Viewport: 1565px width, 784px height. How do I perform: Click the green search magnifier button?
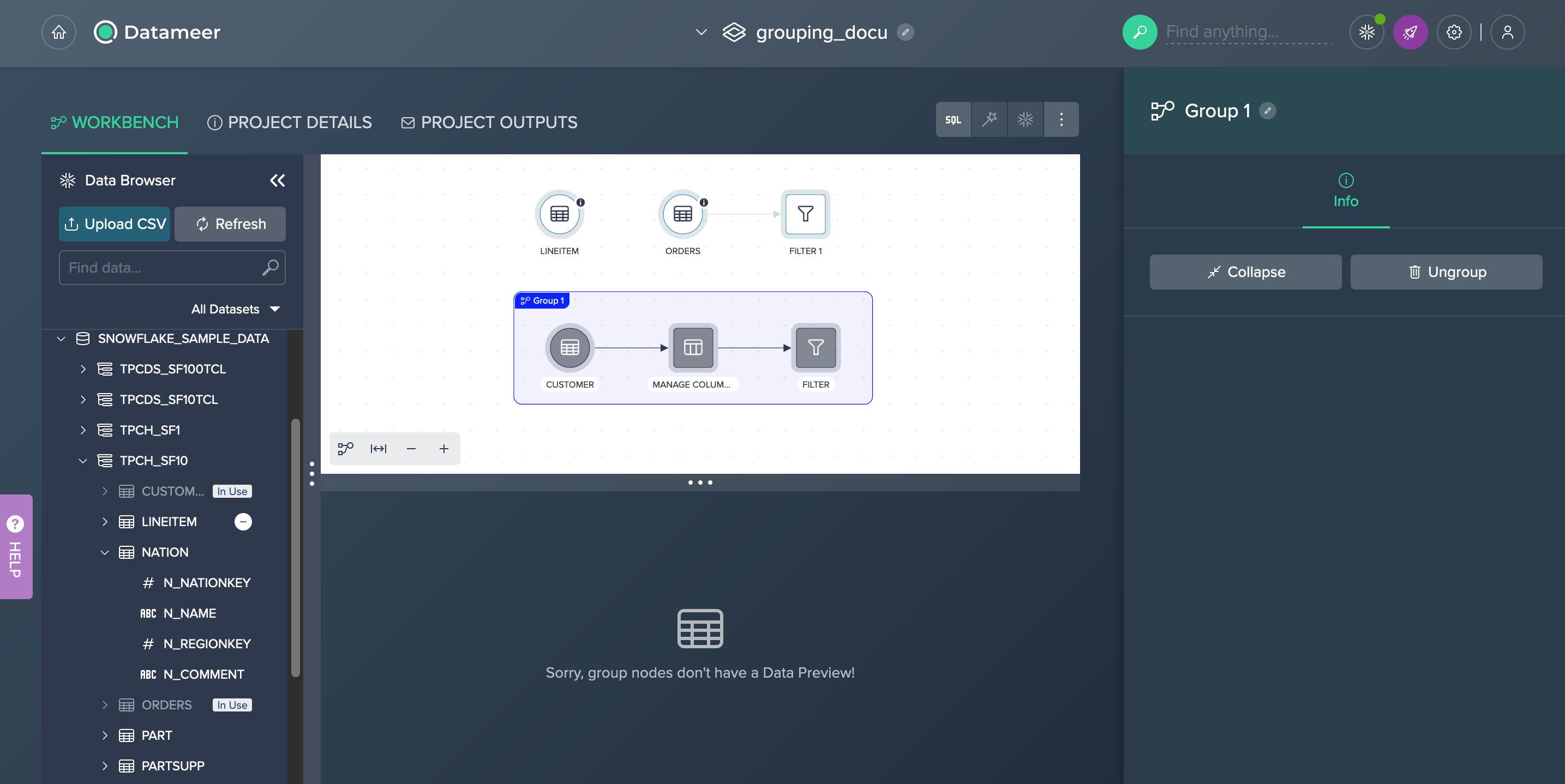tap(1140, 32)
